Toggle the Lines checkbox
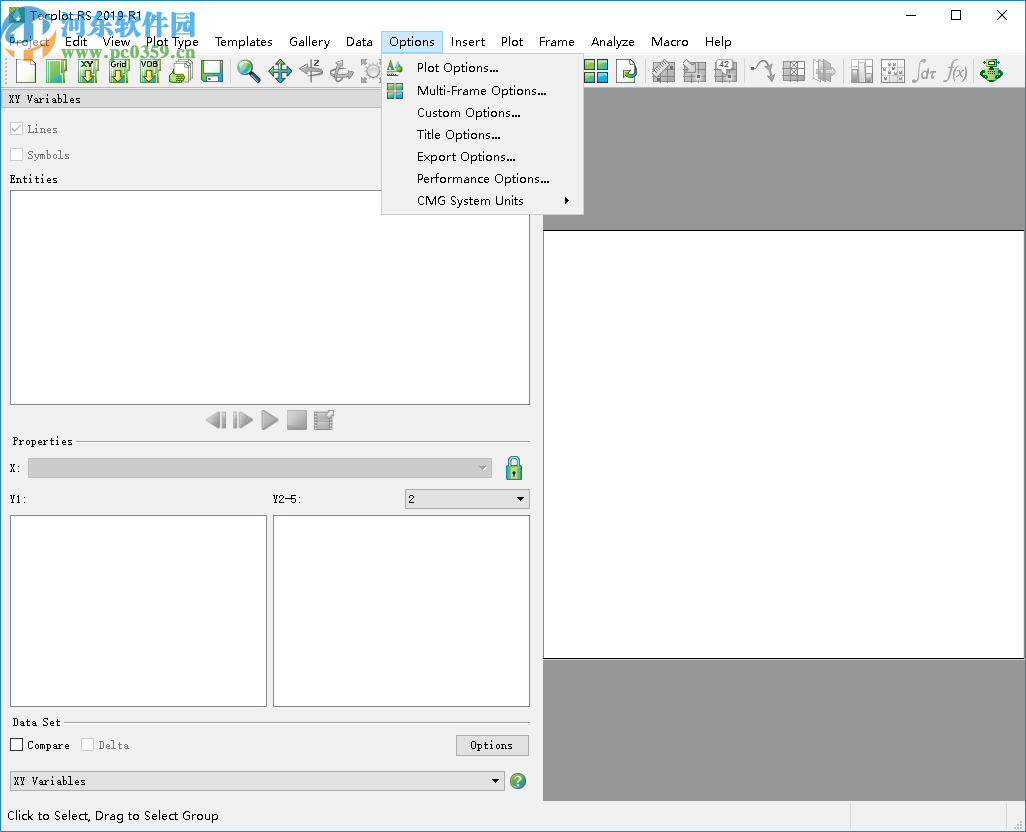 (x=17, y=129)
